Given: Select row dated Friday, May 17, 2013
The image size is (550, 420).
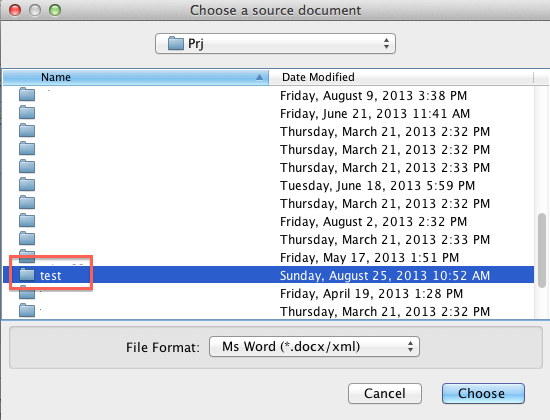Looking at the screenshot, I should click(x=268, y=257).
